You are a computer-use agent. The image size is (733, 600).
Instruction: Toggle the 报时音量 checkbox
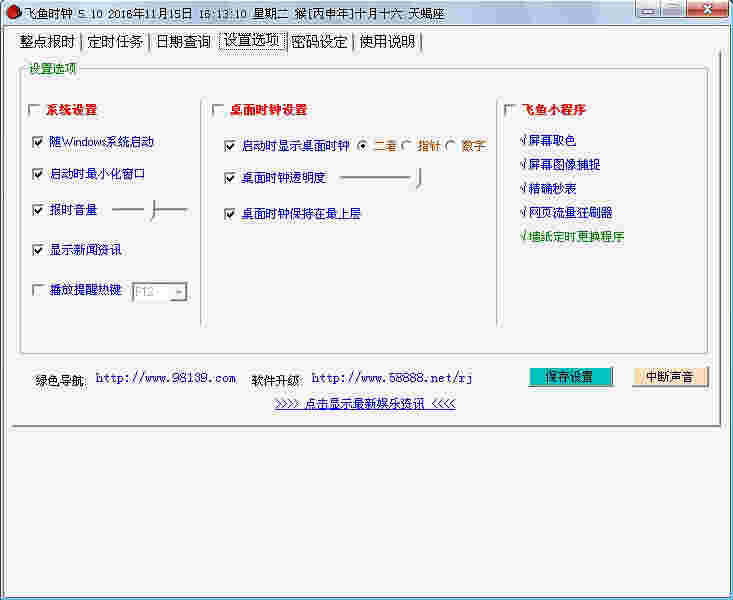click(38, 210)
